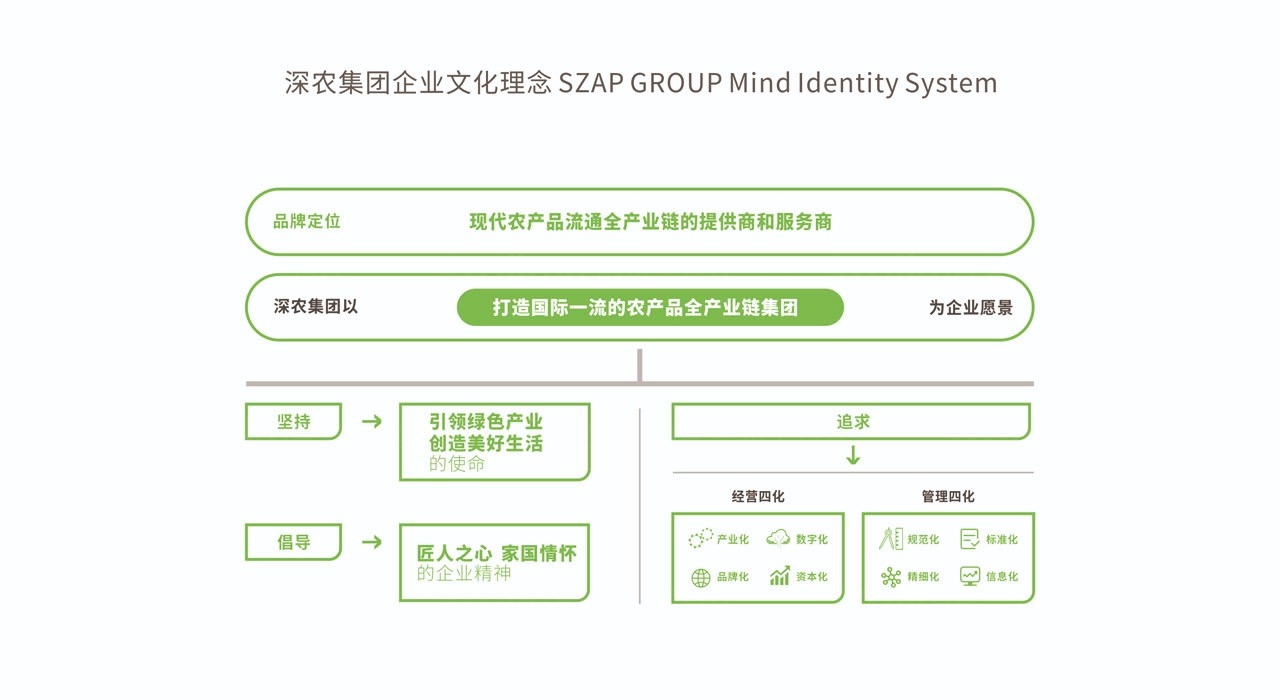Click the cloud tree icon beside 数字化
This screenshot has height=700, width=1280.
click(778, 539)
